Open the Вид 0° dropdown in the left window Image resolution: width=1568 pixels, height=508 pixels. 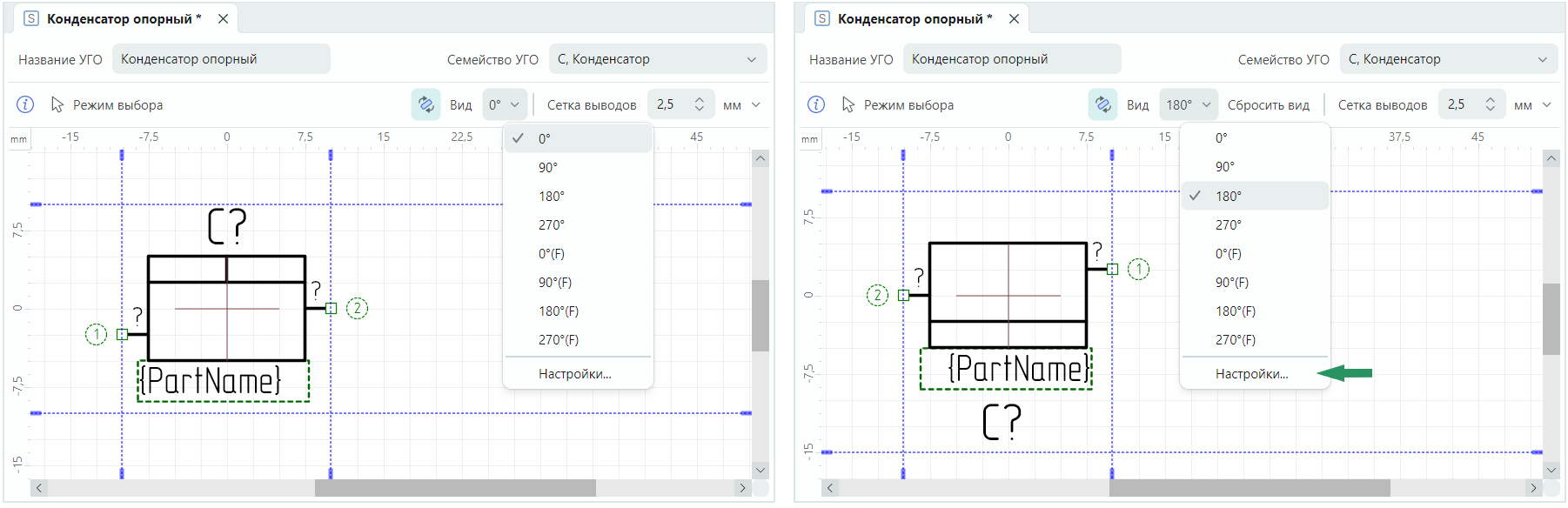point(504,104)
